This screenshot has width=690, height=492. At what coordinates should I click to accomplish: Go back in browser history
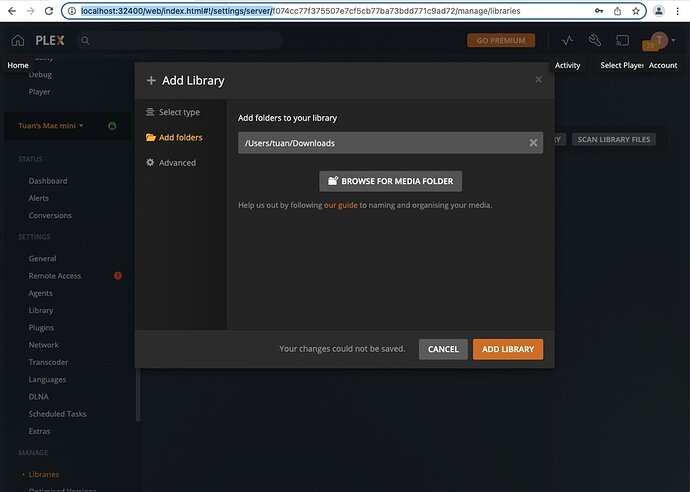point(12,11)
